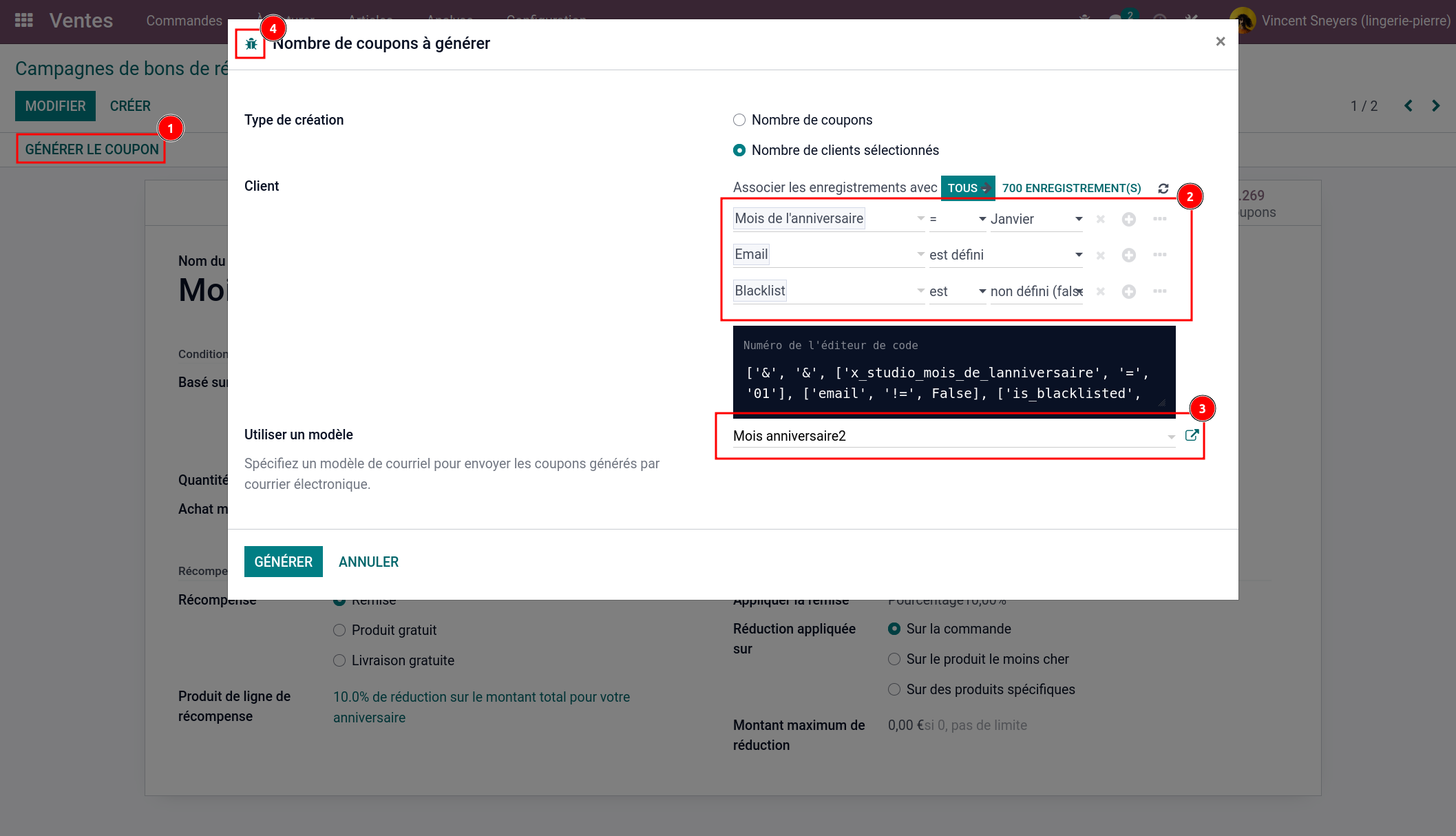1456x836 pixels.
Task: Delete the Mois de l'anniversaire filter row
Action: (1100, 219)
